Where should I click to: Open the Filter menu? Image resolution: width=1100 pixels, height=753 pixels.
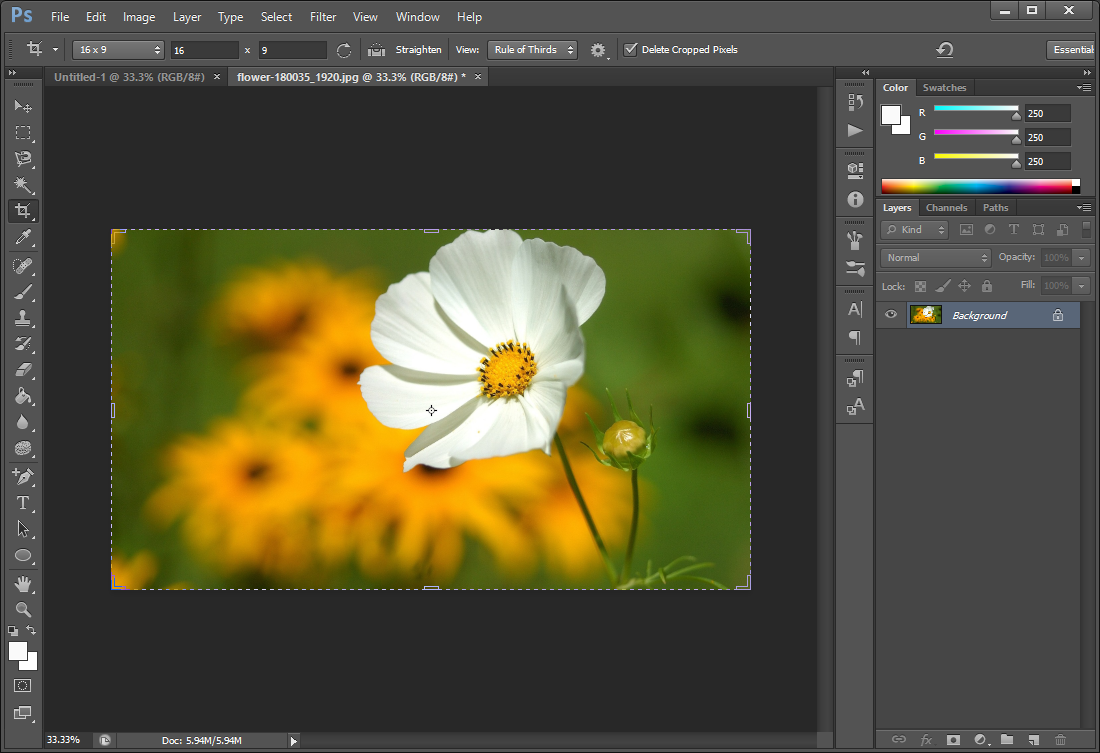click(323, 17)
